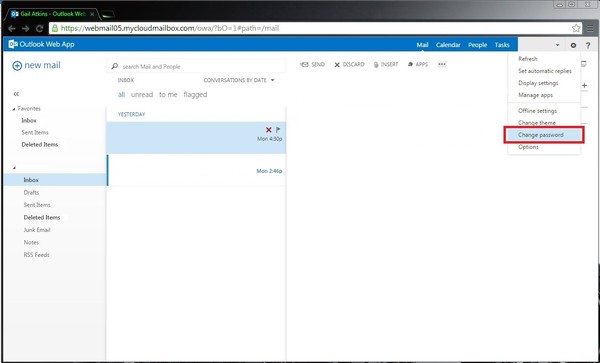The width and height of the screenshot is (600, 363).
Task: Open the Chrome hamburger menu
Action: [x=591, y=28]
